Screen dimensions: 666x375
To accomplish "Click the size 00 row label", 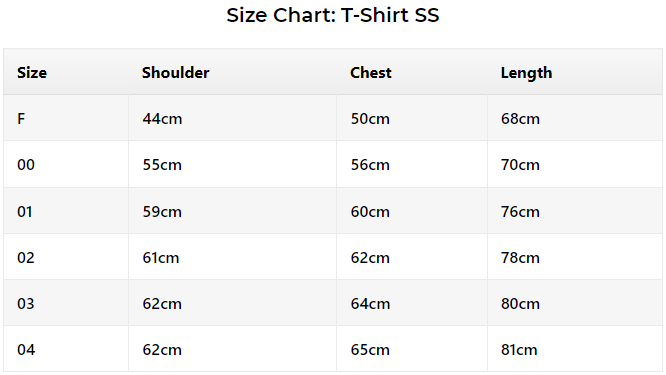I will (x=25, y=165).
